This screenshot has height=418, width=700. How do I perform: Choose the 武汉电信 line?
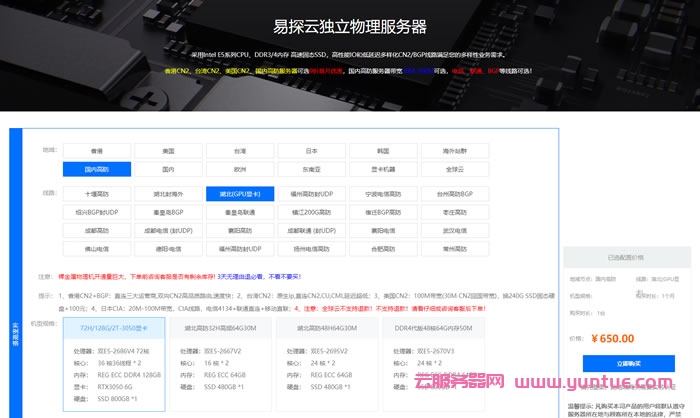tap(455, 230)
